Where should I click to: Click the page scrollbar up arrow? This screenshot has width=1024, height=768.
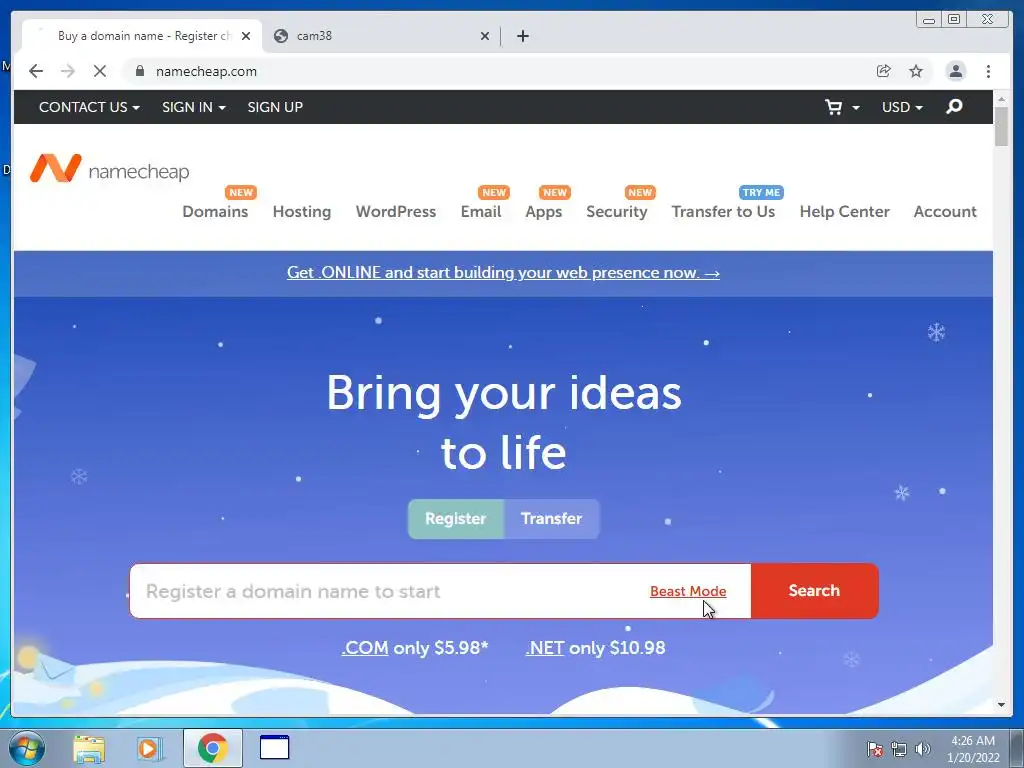(x=1001, y=99)
